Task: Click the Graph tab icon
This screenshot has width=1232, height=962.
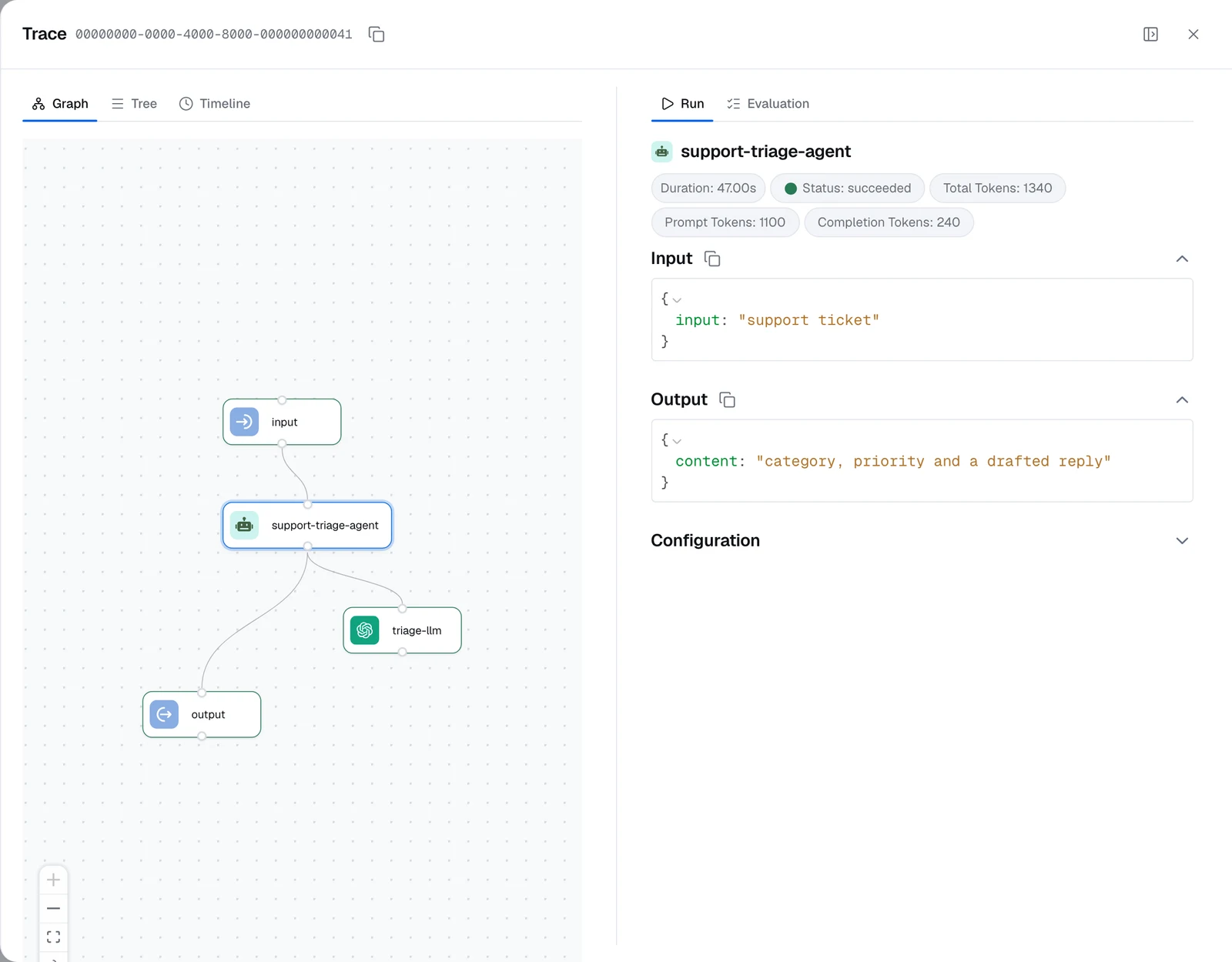Action: (x=38, y=103)
